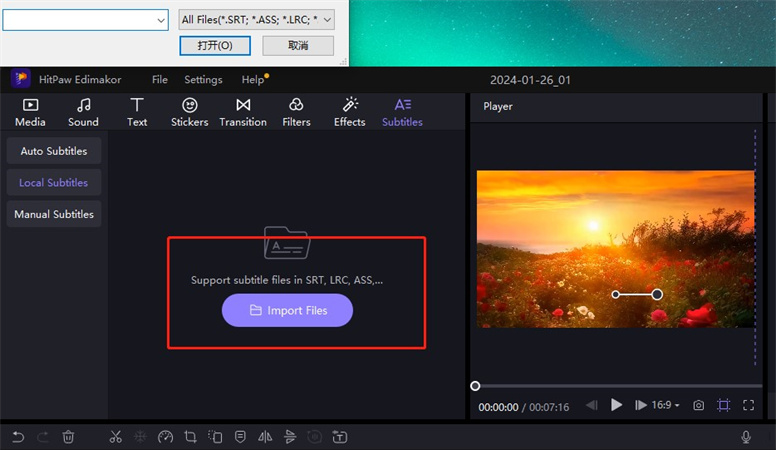This screenshot has height=450, width=776.
Task: Click the crop icon in toolbar
Action: [190, 437]
